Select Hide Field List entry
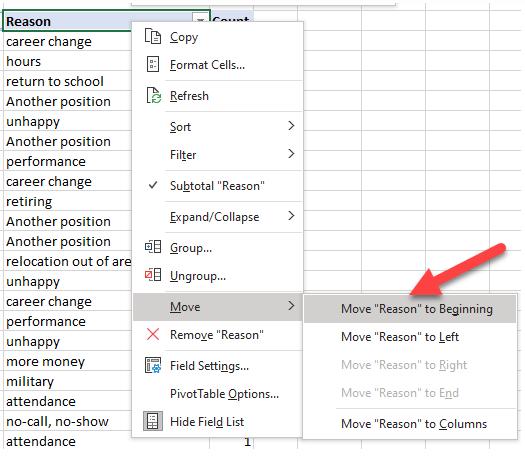525x457 pixels. 218,422
